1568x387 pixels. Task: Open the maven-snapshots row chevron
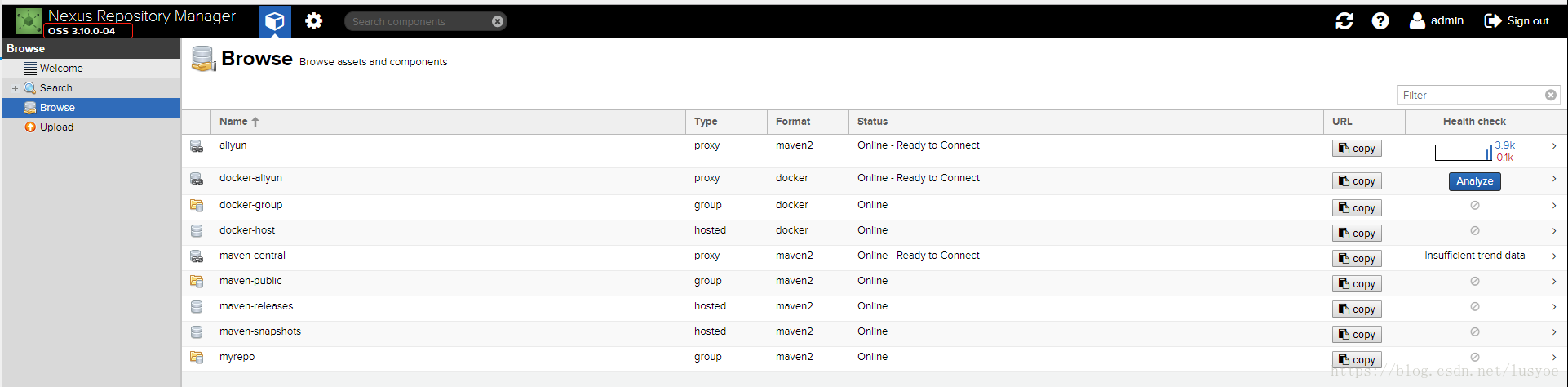point(1554,332)
